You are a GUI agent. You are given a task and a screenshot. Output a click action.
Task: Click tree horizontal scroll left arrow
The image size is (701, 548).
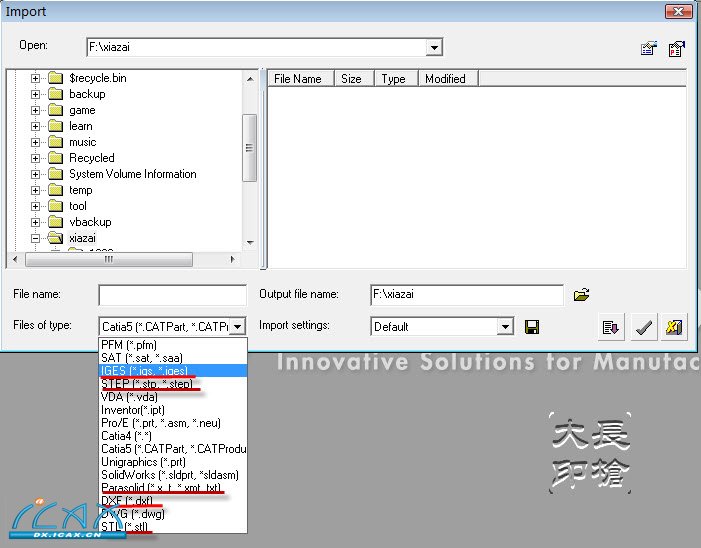[16, 259]
